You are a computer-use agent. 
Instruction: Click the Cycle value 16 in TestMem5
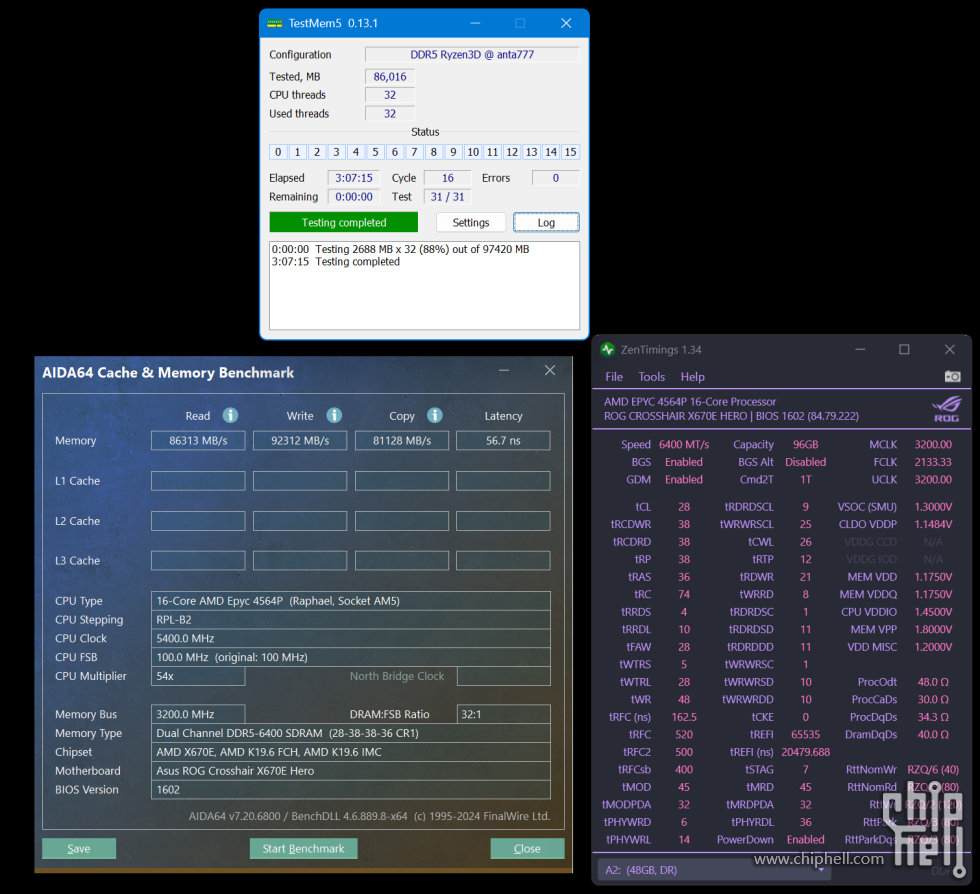coord(448,178)
